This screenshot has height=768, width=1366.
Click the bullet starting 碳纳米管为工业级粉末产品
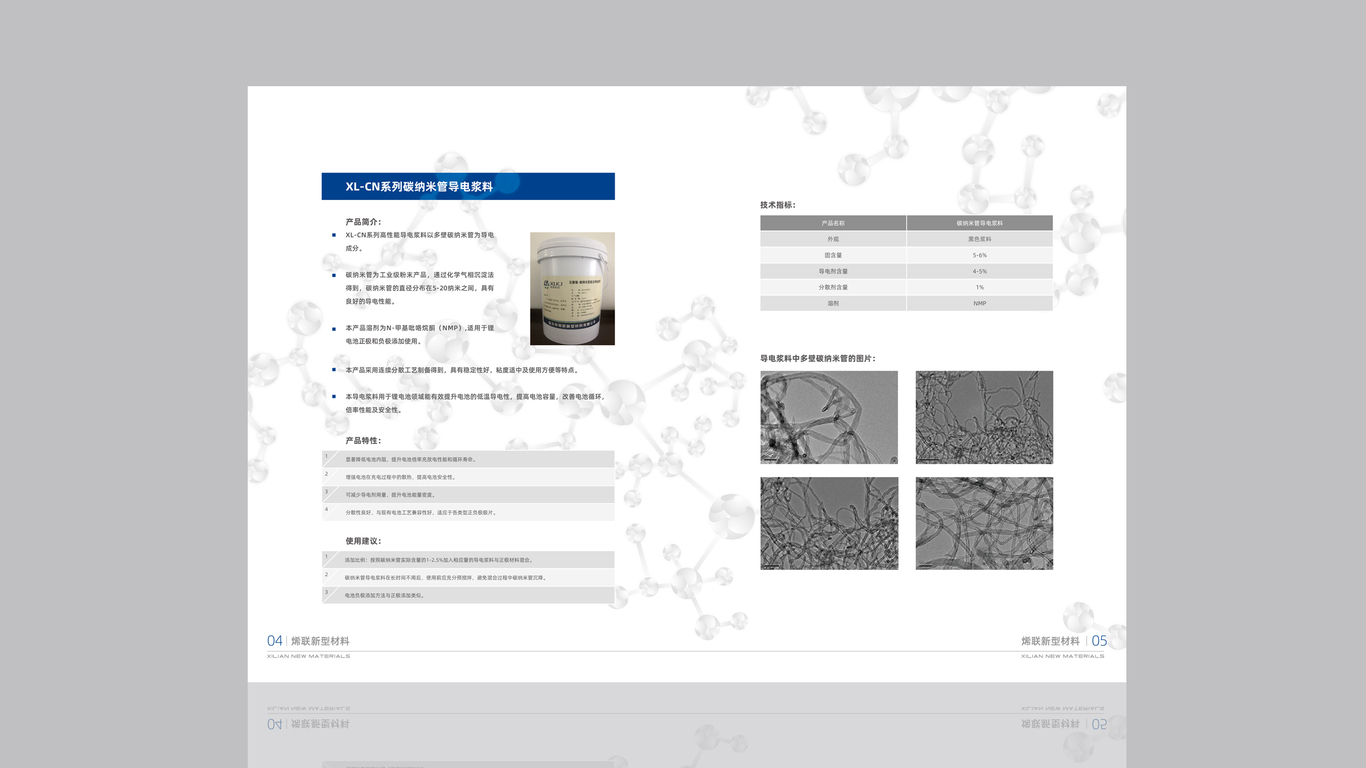pyautogui.click(x=419, y=287)
